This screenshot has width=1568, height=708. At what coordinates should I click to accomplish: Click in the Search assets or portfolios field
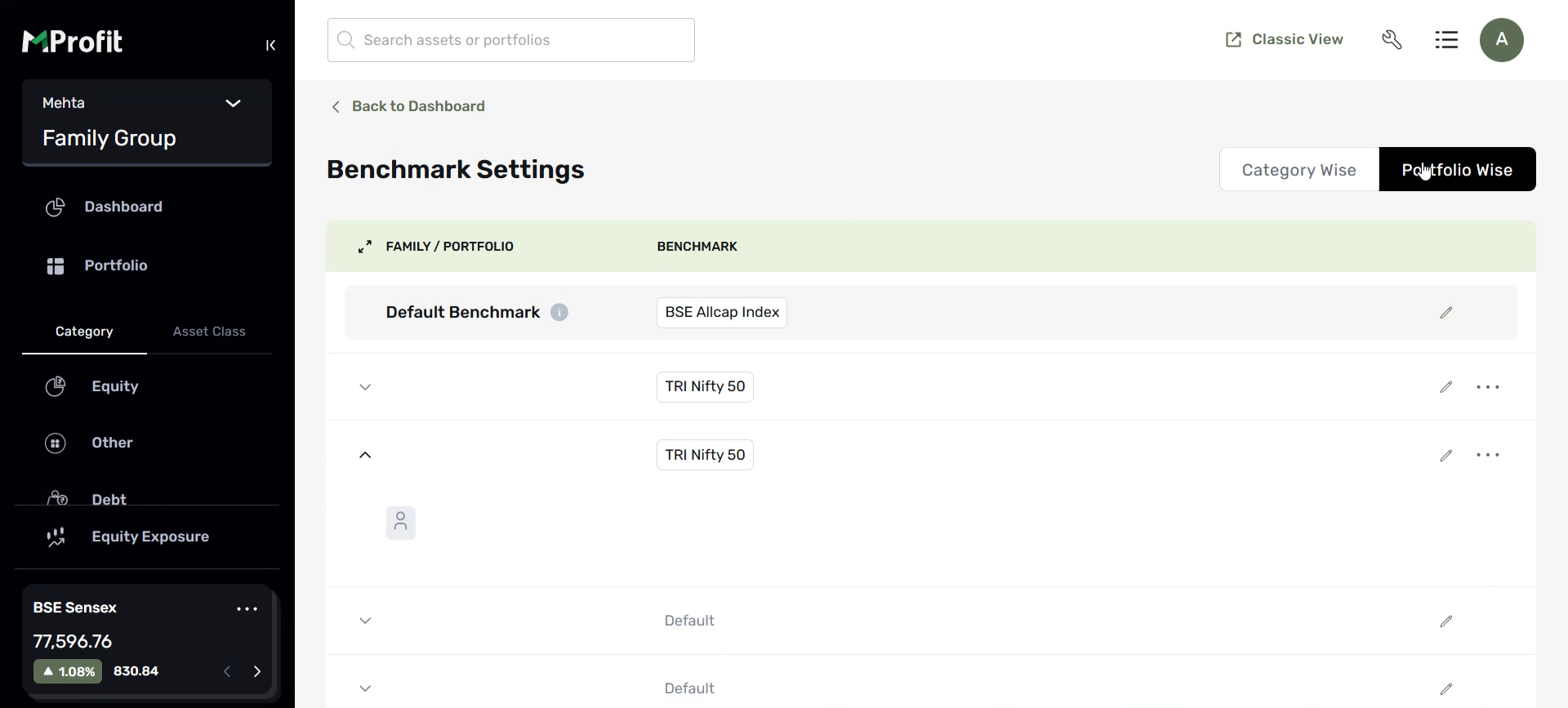click(x=511, y=40)
